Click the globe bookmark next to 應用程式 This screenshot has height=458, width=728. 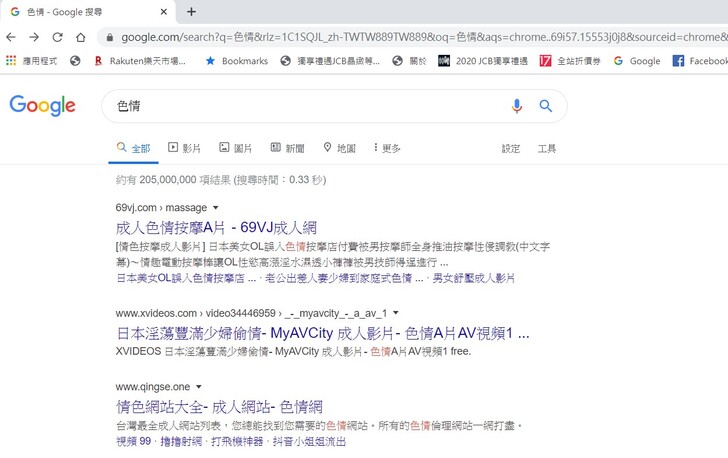[x=75, y=61]
